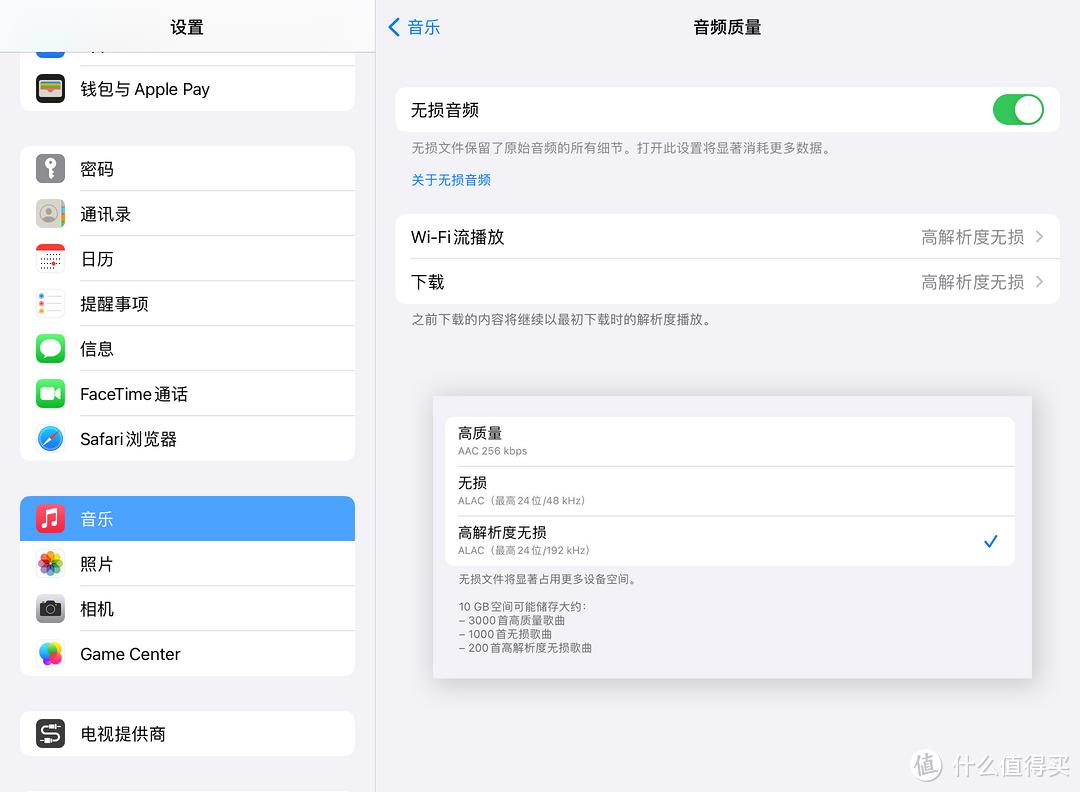1080x792 pixels.
Task: Click the 关于无损音频 link
Action: point(451,180)
